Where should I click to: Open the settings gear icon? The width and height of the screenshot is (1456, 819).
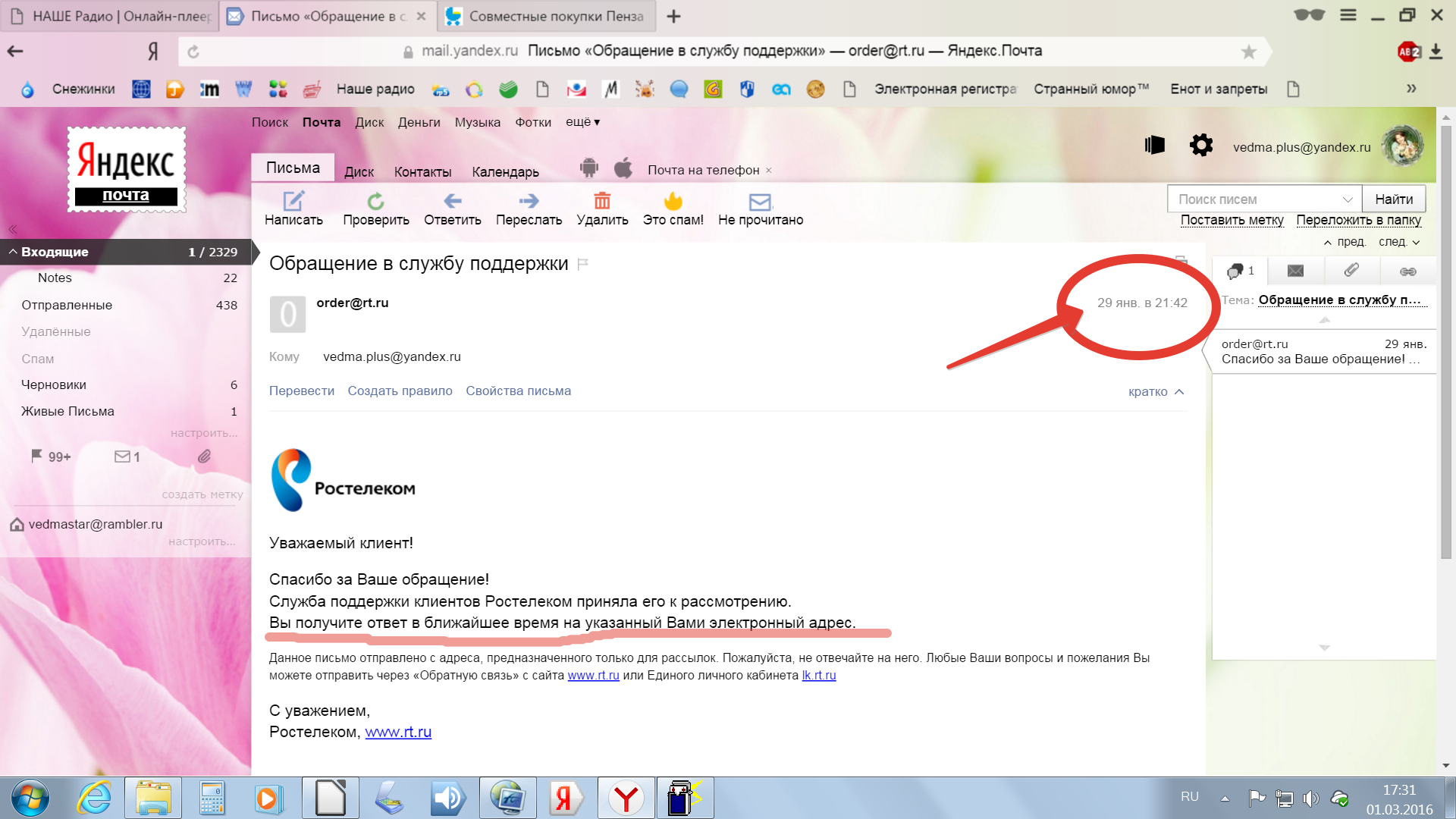click(1201, 145)
